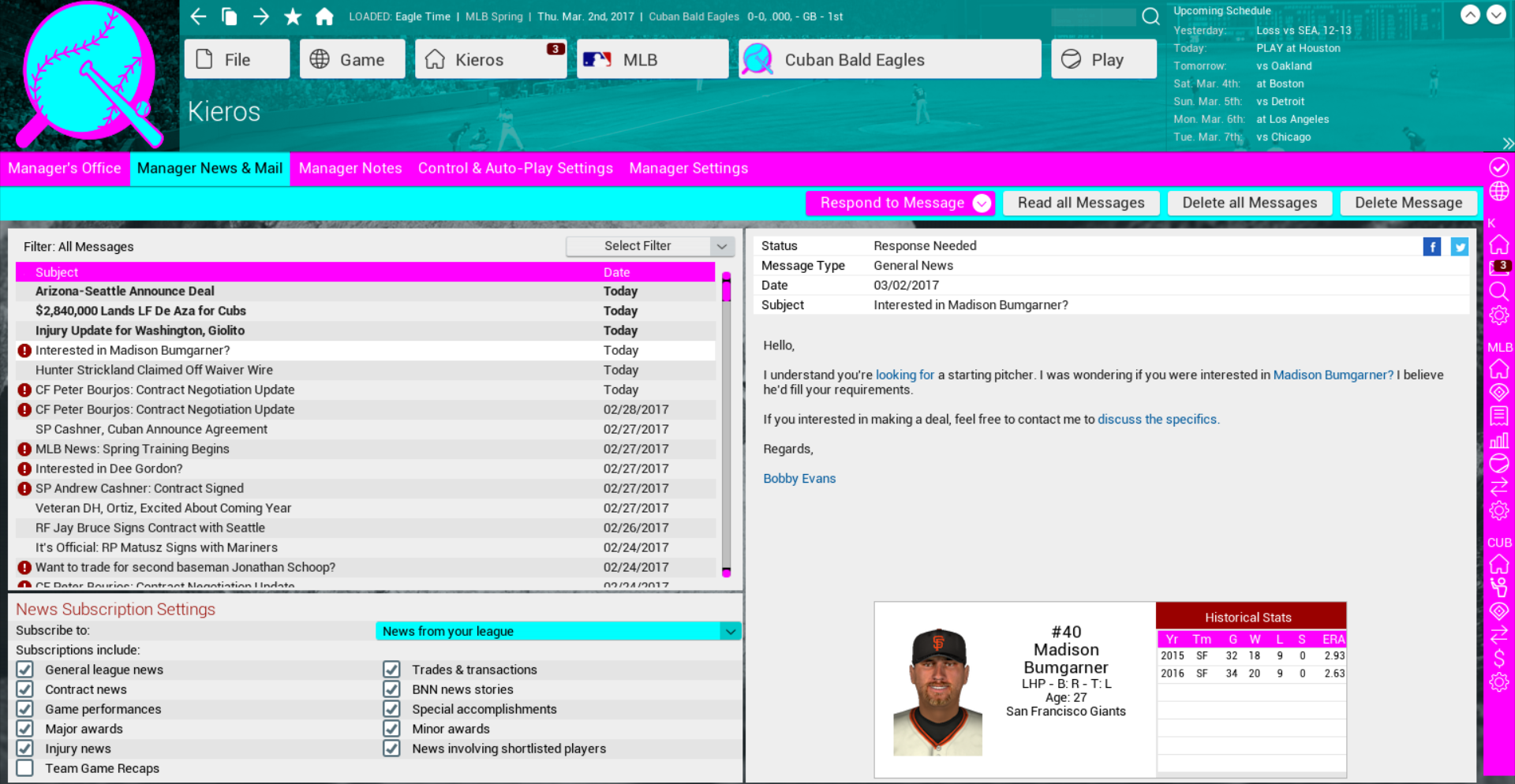The height and width of the screenshot is (784, 1515).
Task: Click the checkmark circle icon in sidebar
Action: click(x=1499, y=167)
